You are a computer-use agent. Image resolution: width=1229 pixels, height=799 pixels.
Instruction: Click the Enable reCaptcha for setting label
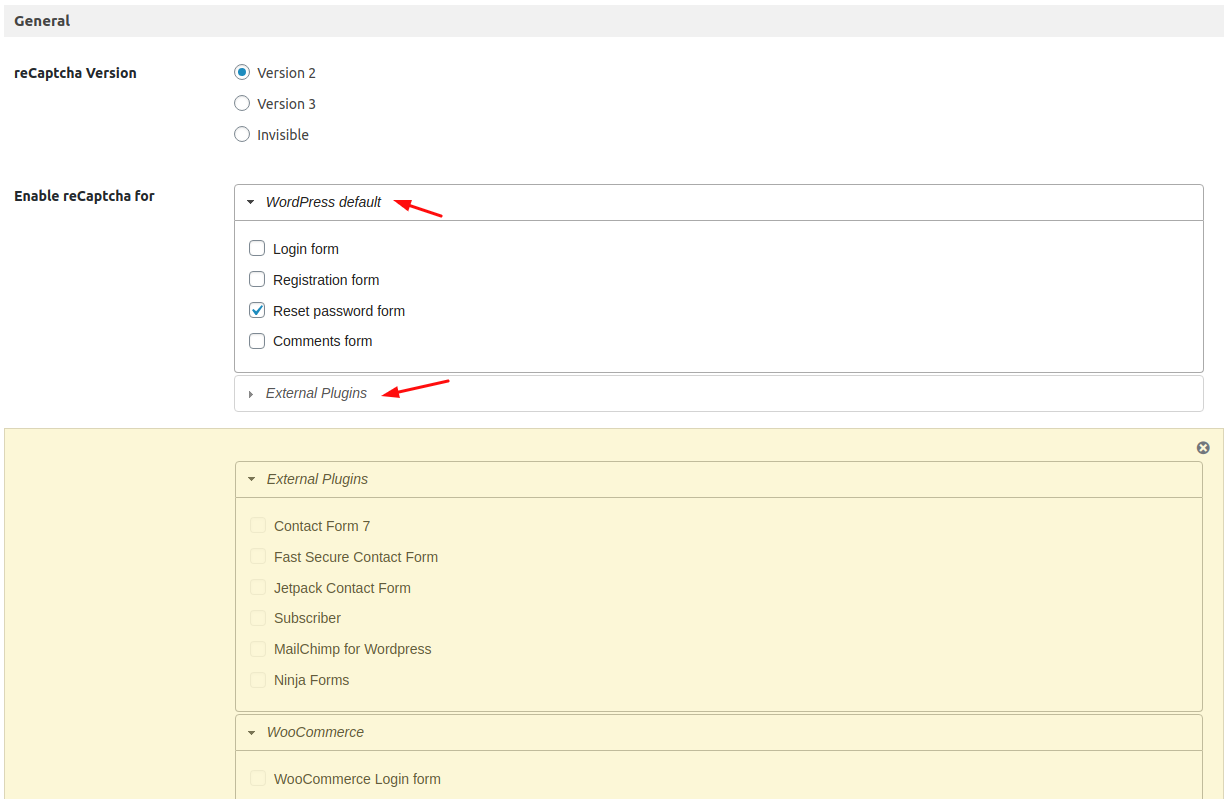coord(84,196)
